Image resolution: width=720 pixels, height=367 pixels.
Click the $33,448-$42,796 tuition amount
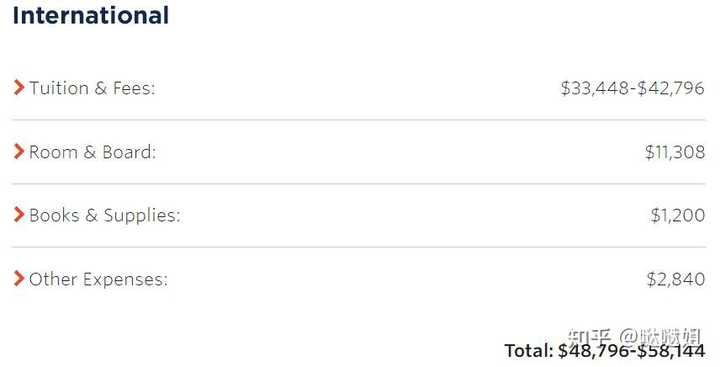632,88
